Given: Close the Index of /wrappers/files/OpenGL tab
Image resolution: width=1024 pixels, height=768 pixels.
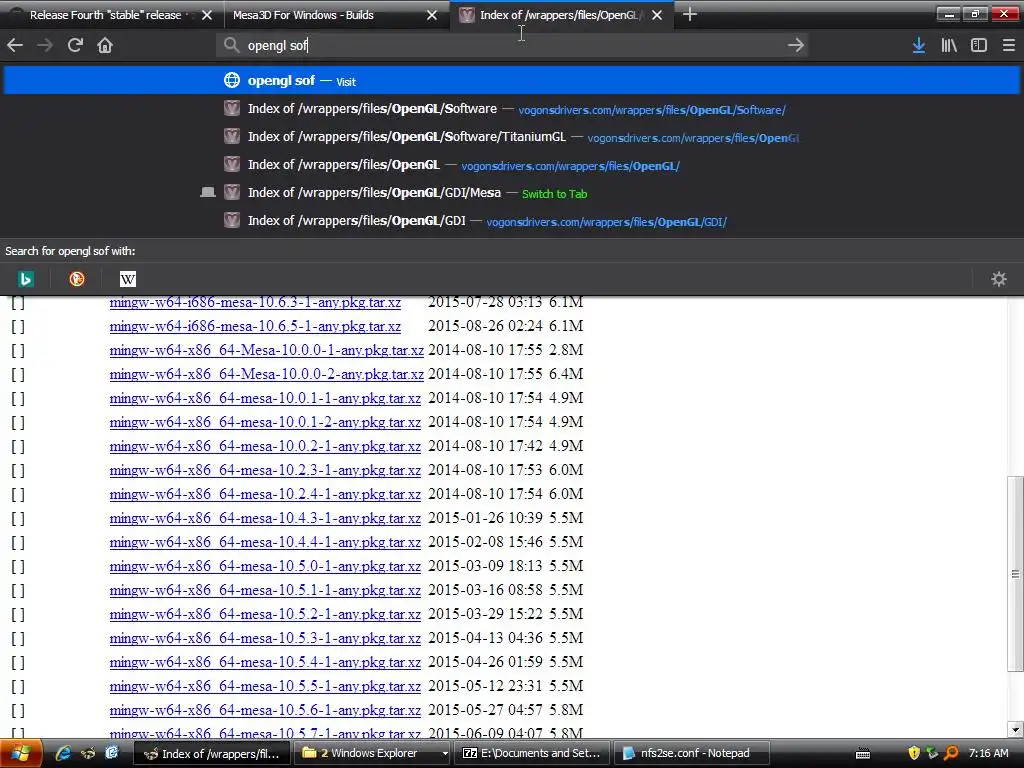Looking at the screenshot, I should [x=657, y=15].
